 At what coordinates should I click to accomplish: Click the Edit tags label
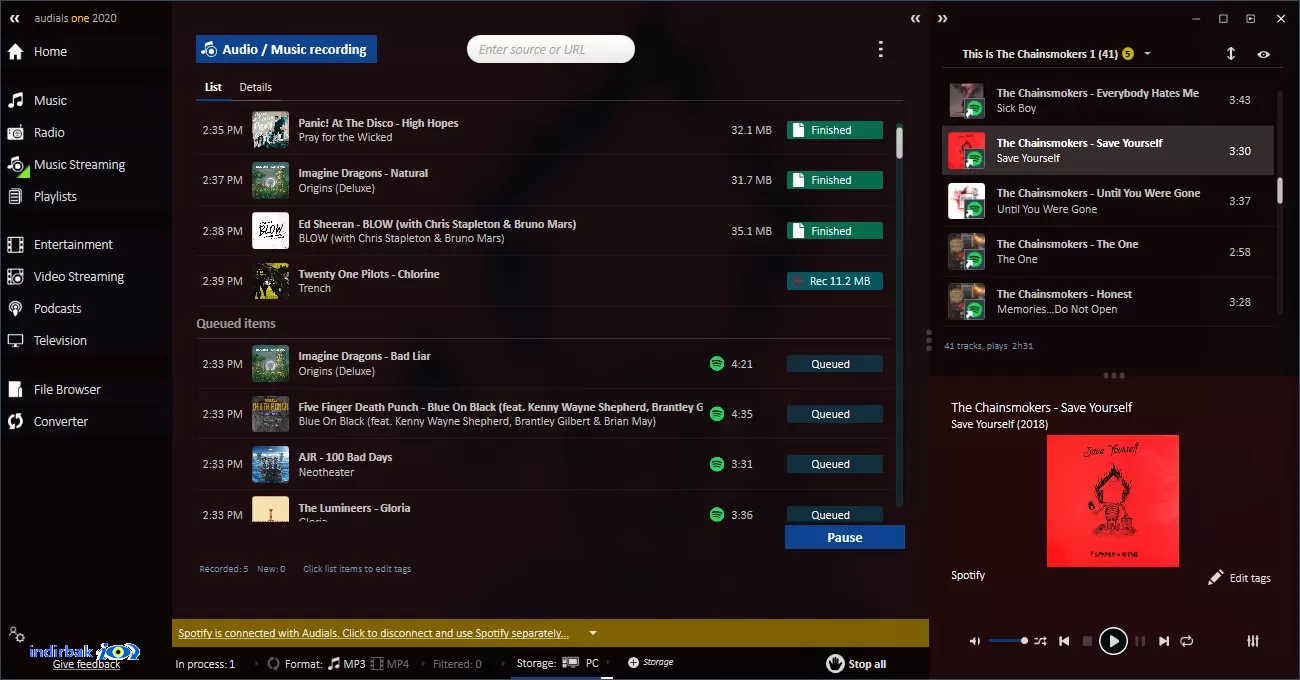[1250, 578]
